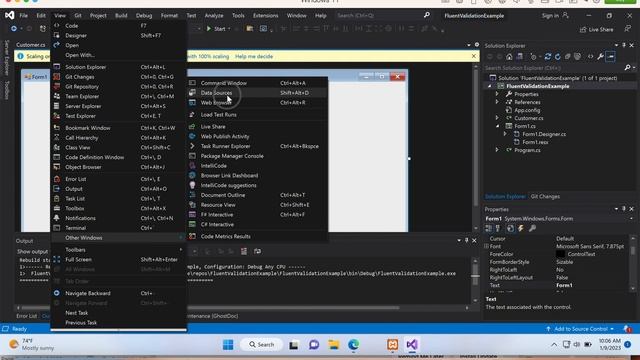Click the notifications bell in status bar
The image size is (640, 360).
pos(627,329)
